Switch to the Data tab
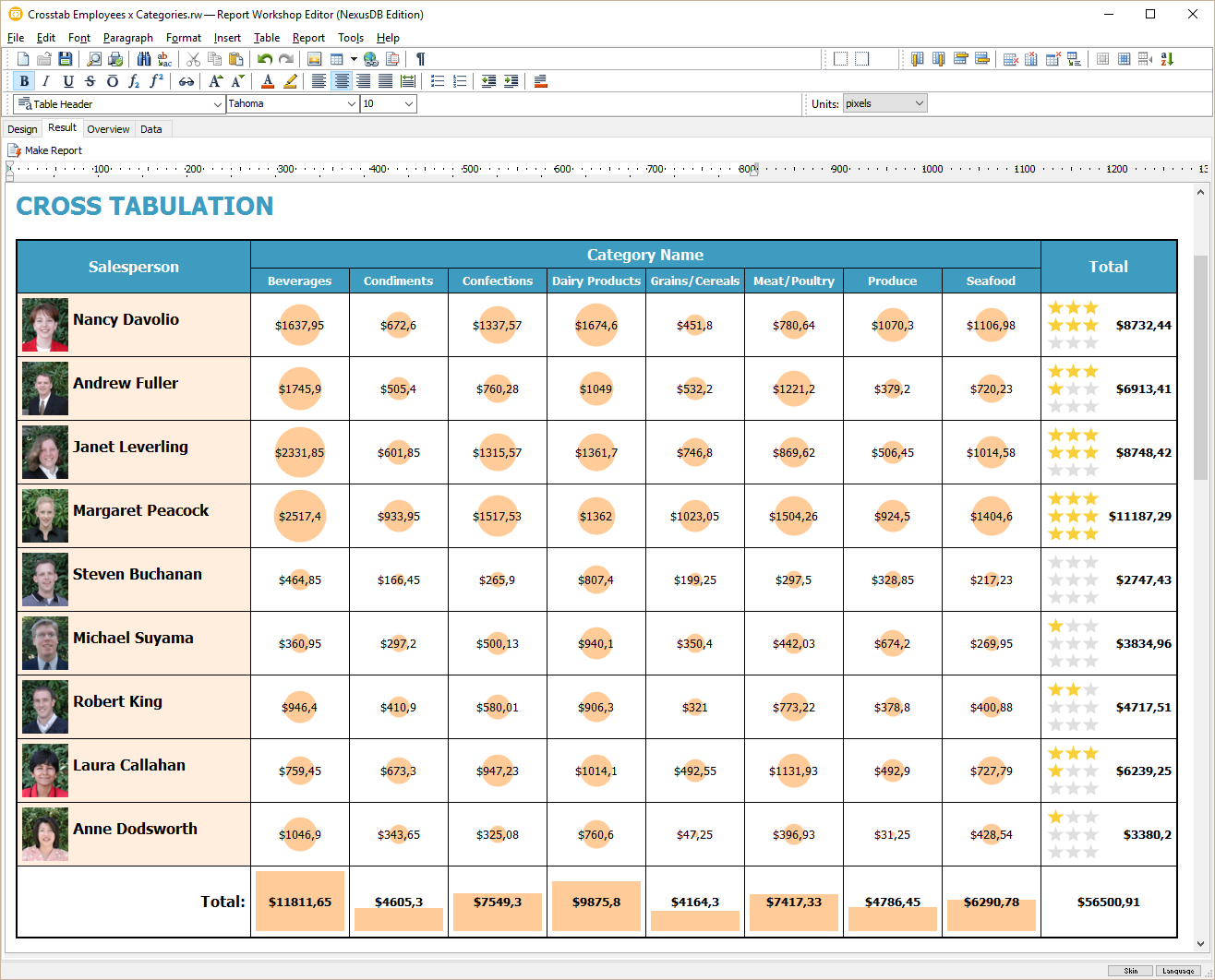The width and height of the screenshot is (1215, 980). click(x=151, y=129)
